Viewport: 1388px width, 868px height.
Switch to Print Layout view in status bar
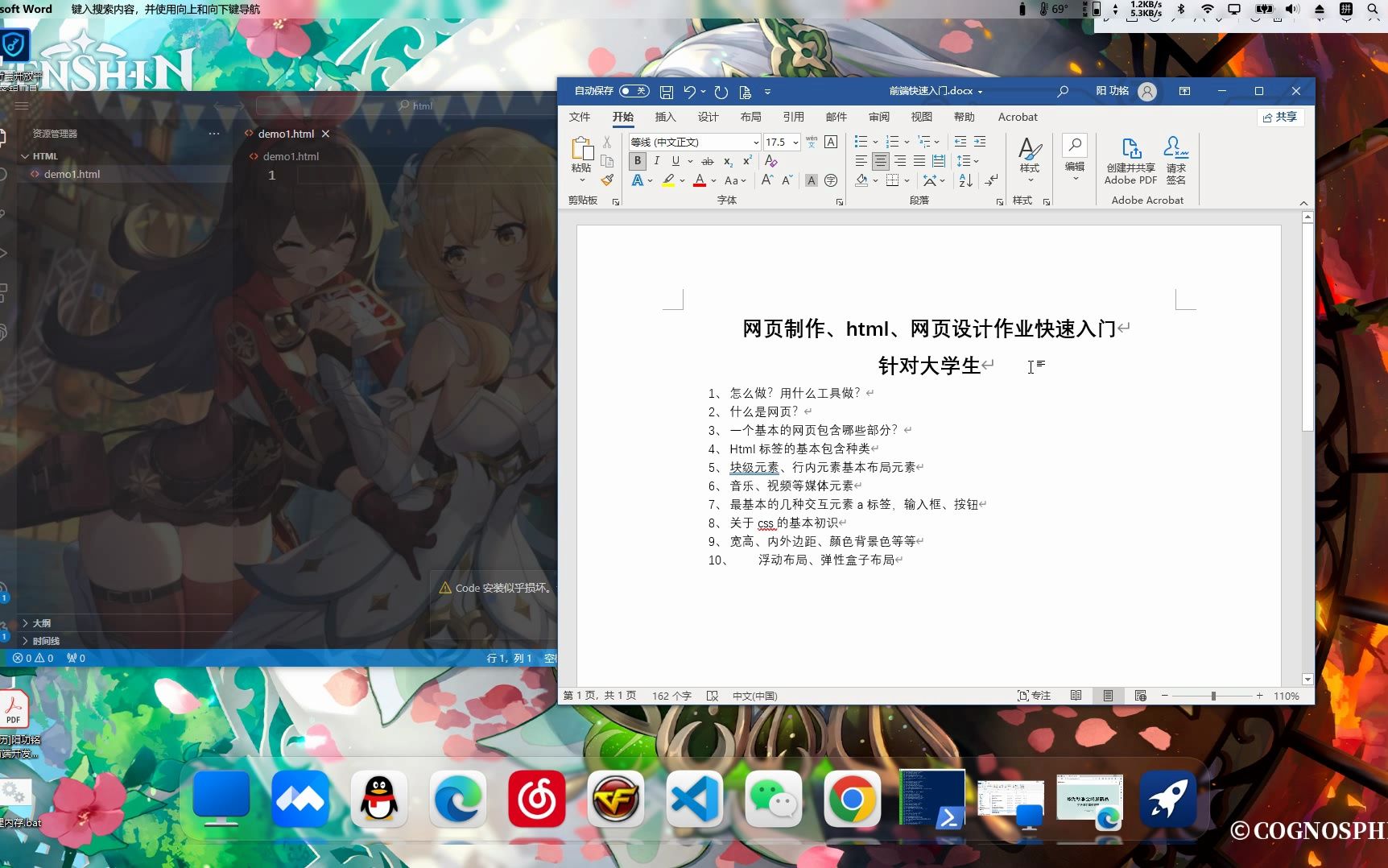pos(1108,696)
